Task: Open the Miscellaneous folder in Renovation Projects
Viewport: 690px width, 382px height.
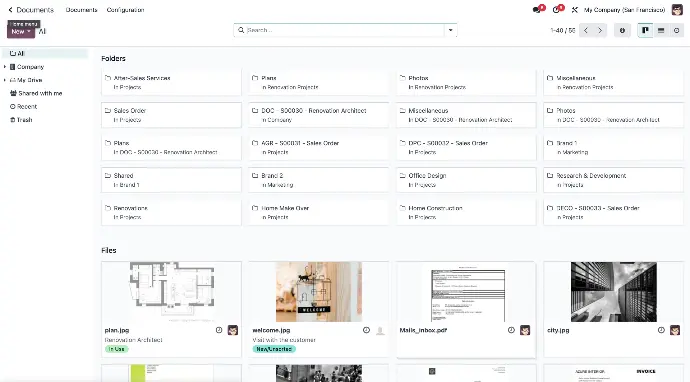Action: click(x=613, y=82)
